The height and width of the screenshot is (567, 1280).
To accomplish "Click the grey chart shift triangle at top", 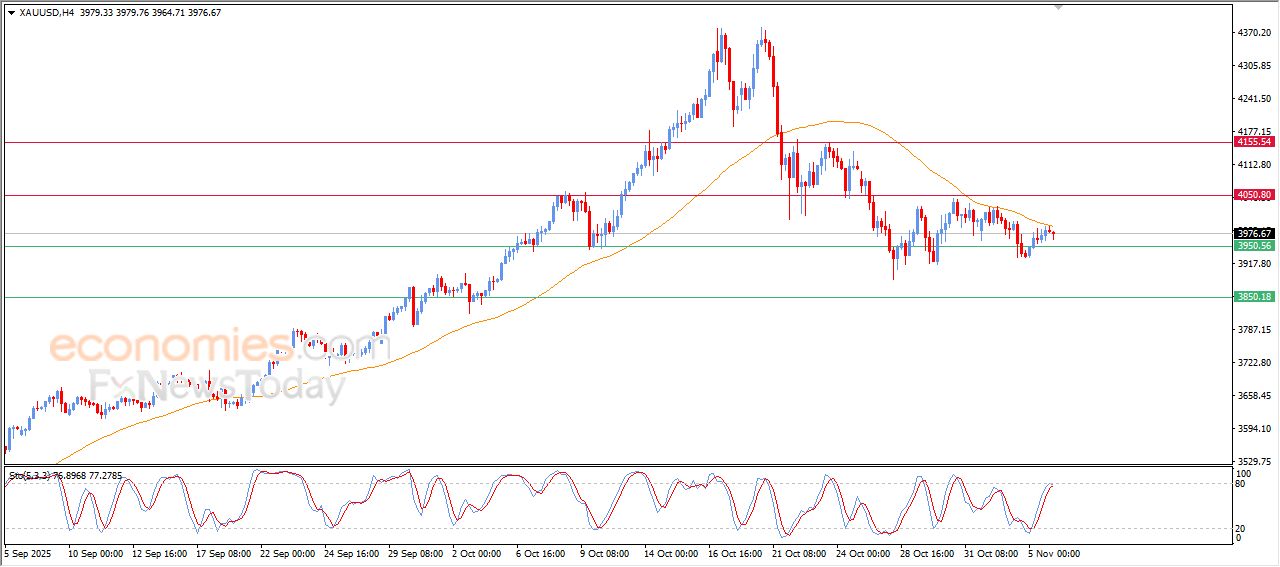I will (x=1059, y=7).
